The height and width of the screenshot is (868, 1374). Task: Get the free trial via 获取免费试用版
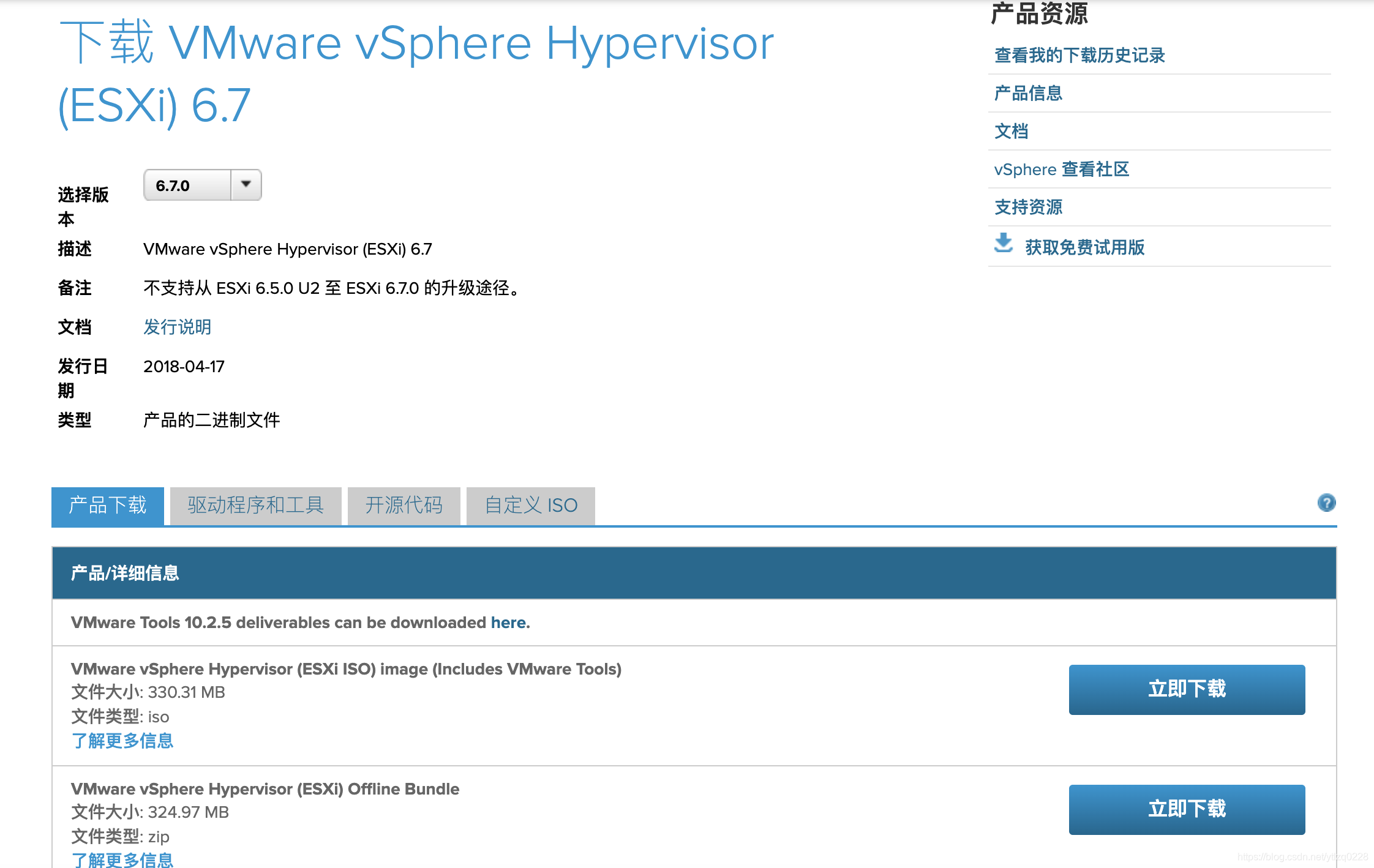pyautogui.click(x=1083, y=247)
